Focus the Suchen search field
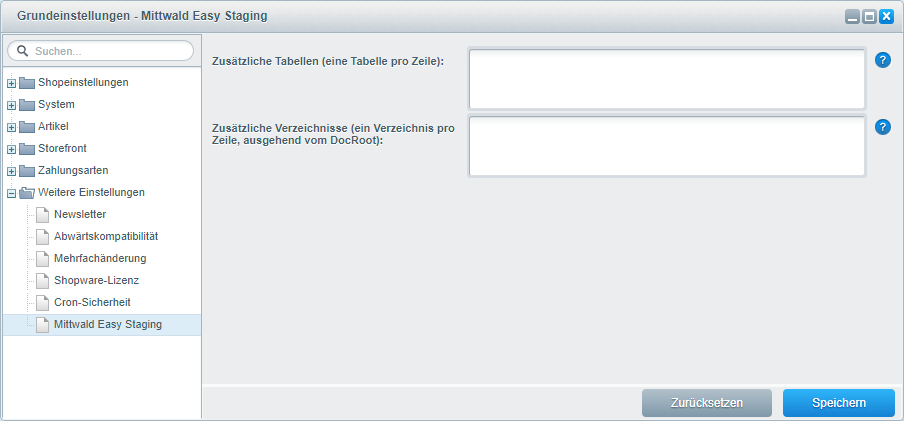The width and height of the screenshot is (904, 421). click(100, 51)
